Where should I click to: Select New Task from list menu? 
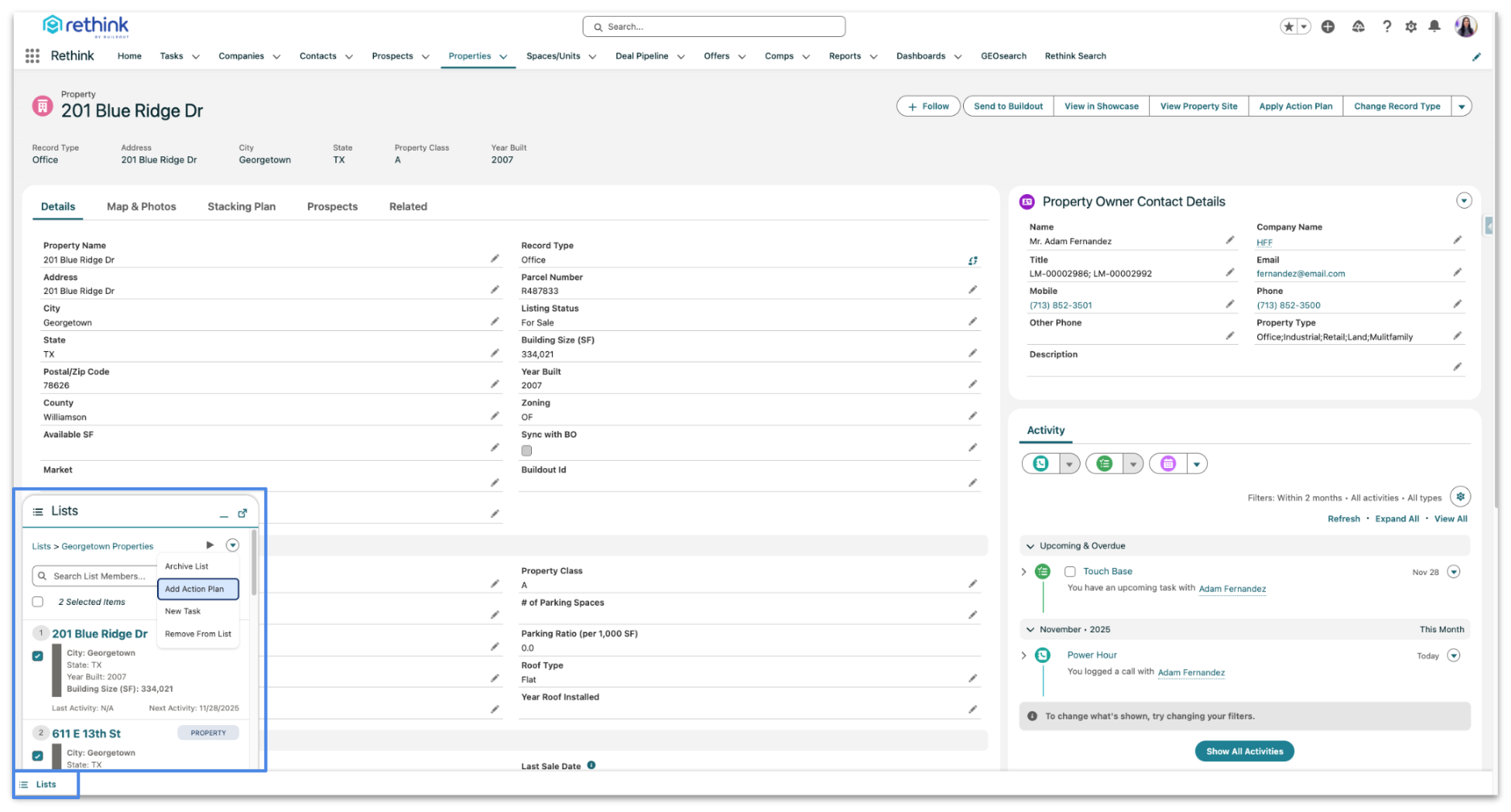tap(198, 611)
